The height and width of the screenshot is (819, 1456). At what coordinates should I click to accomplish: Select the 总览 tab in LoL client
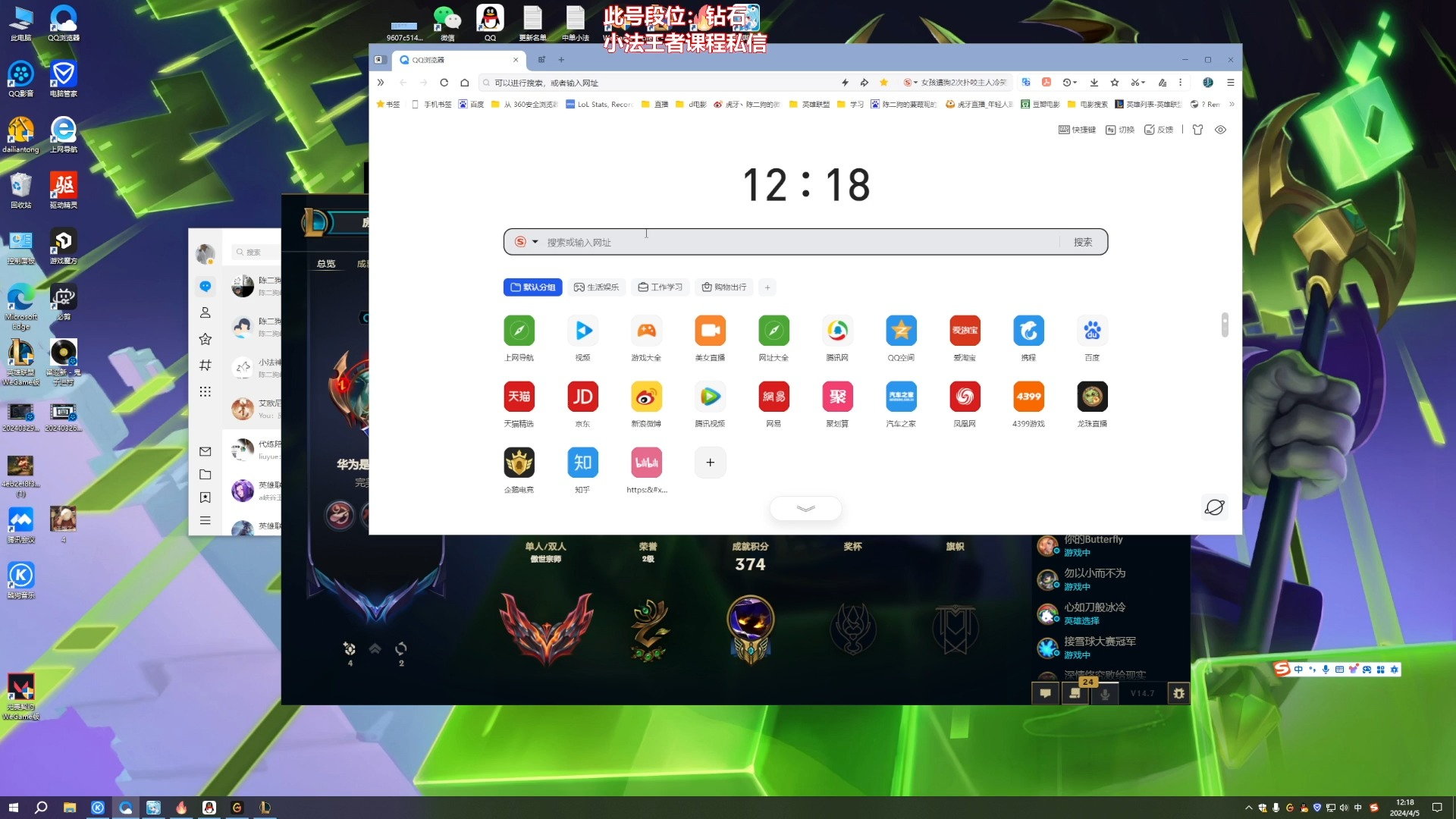point(326,264)
